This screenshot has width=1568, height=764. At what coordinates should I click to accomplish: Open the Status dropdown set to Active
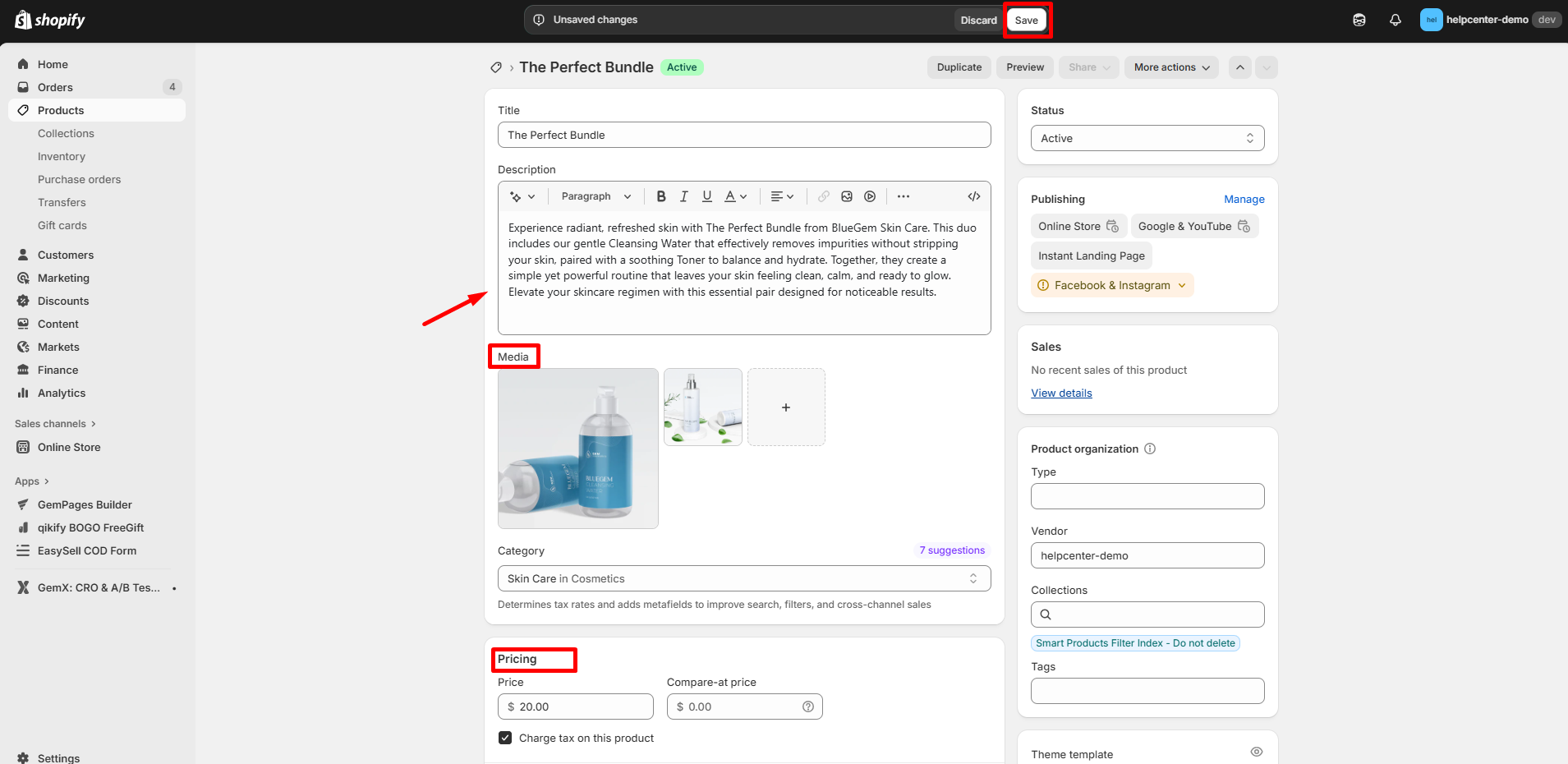point(1147,138)
